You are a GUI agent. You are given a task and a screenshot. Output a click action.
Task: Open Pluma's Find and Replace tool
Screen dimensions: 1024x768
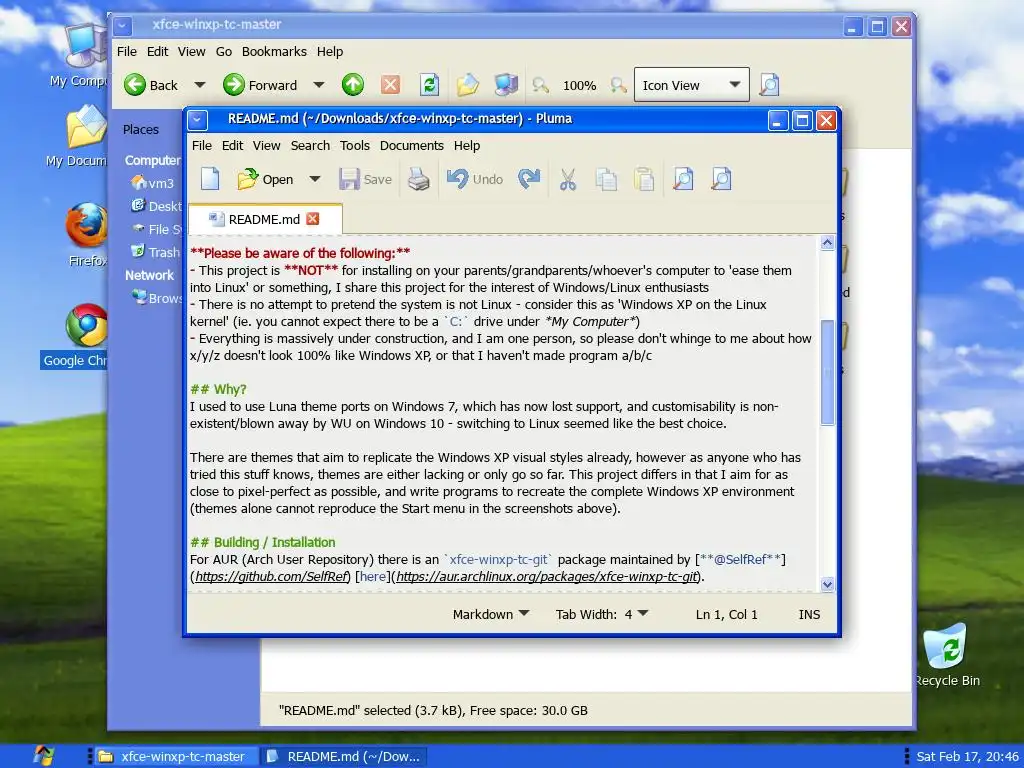pos(721,179)
